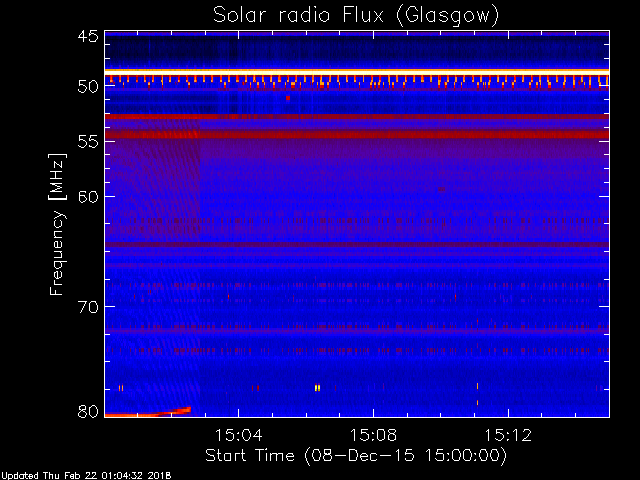Click the bright white interference band near 49 MHz
The image size is (640, 480).
coord(357,72)
